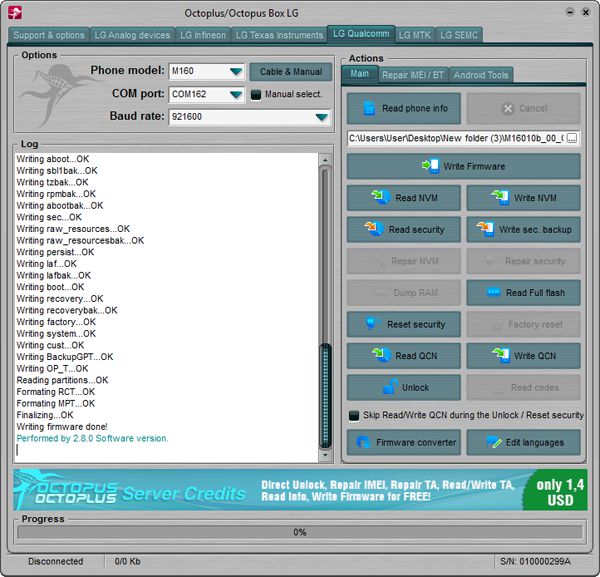Click the disabled Read codes button
The image size is (600, 577).
(523, 387)
